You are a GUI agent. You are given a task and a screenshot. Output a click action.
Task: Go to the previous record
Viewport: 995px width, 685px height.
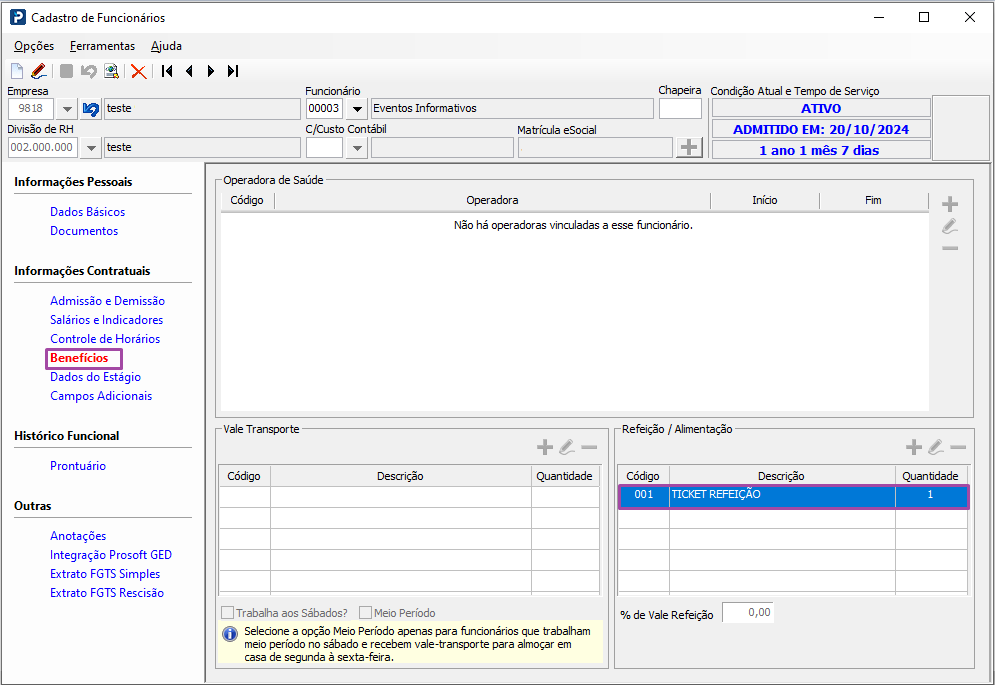pyautogui.click(x=189, y=71)
